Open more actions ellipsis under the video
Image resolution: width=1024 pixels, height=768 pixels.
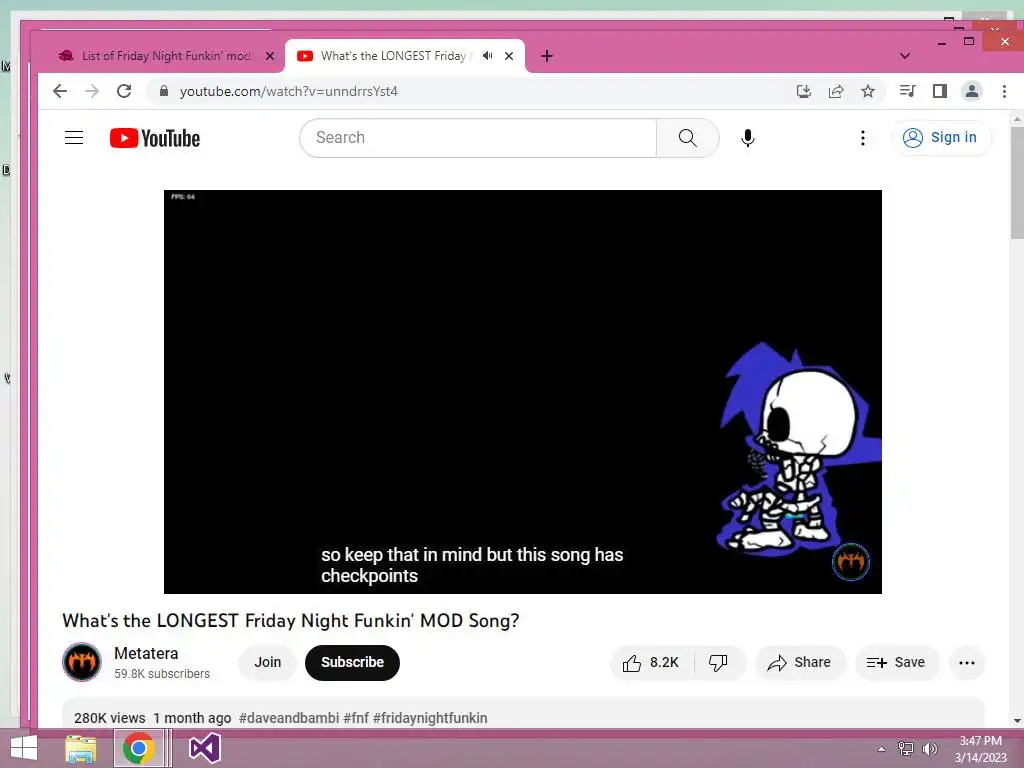click(x=967, y=663)
